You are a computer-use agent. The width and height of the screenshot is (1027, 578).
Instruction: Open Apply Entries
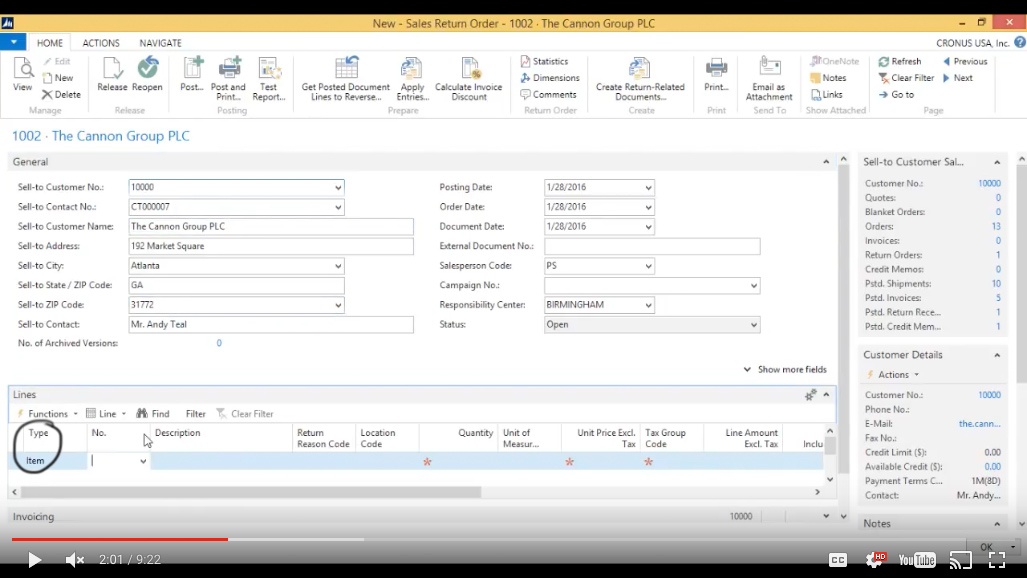pyautogui.click(x=412, y=79)
